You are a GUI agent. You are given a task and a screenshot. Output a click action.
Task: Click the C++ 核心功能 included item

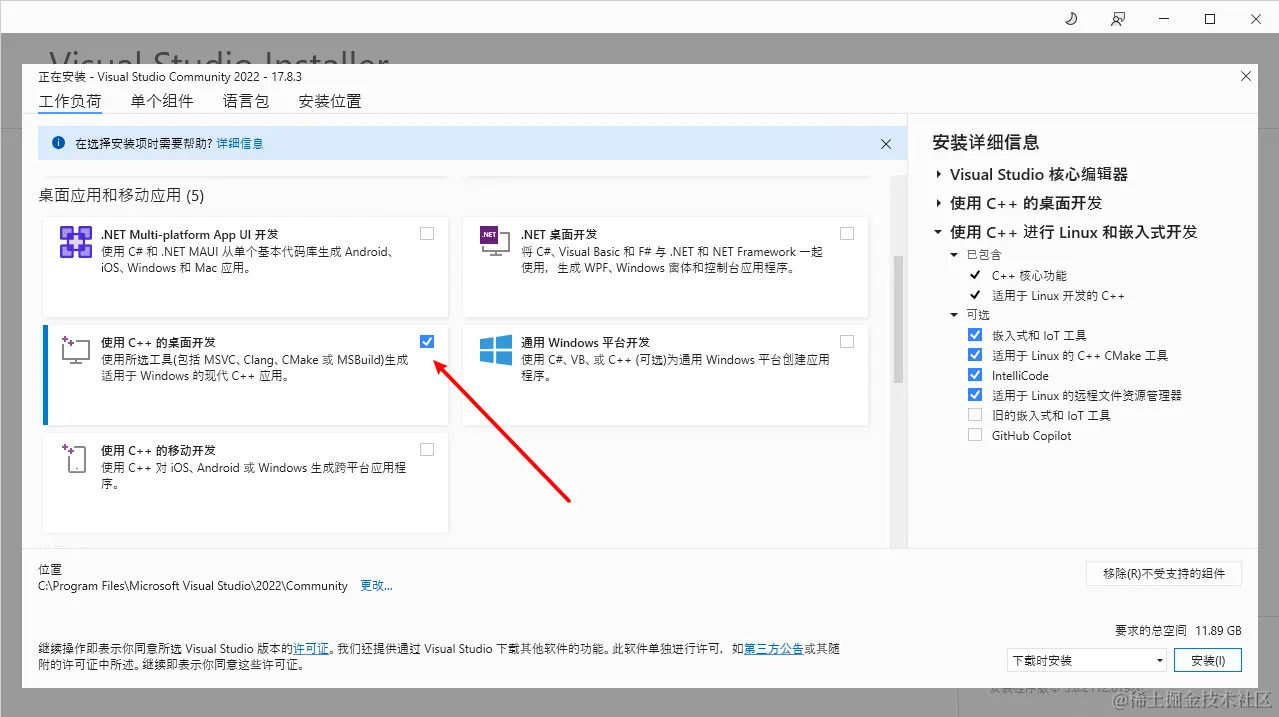tap(1029, 275)
